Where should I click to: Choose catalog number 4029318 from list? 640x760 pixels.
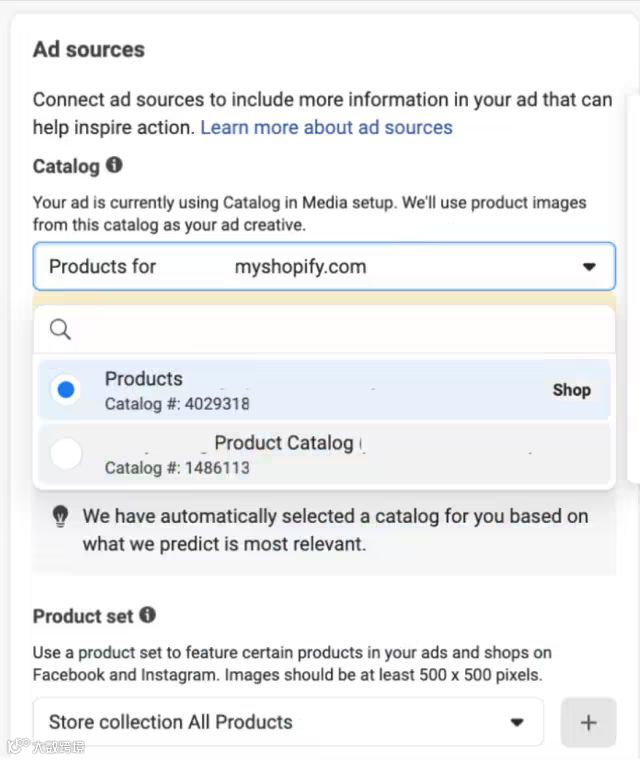(x=177, y=404)
